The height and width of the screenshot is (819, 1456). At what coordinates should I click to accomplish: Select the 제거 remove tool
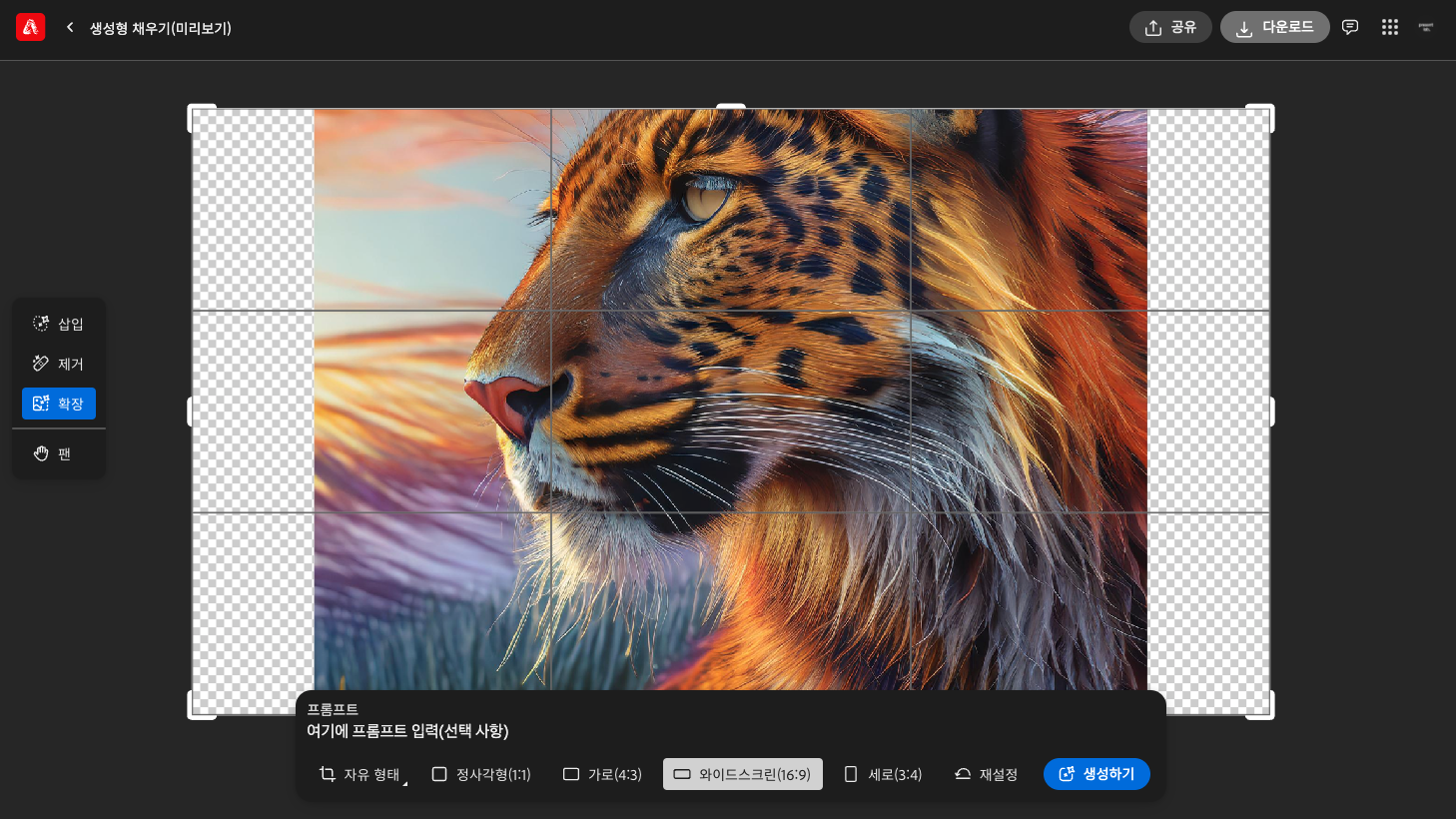point(59,364)
